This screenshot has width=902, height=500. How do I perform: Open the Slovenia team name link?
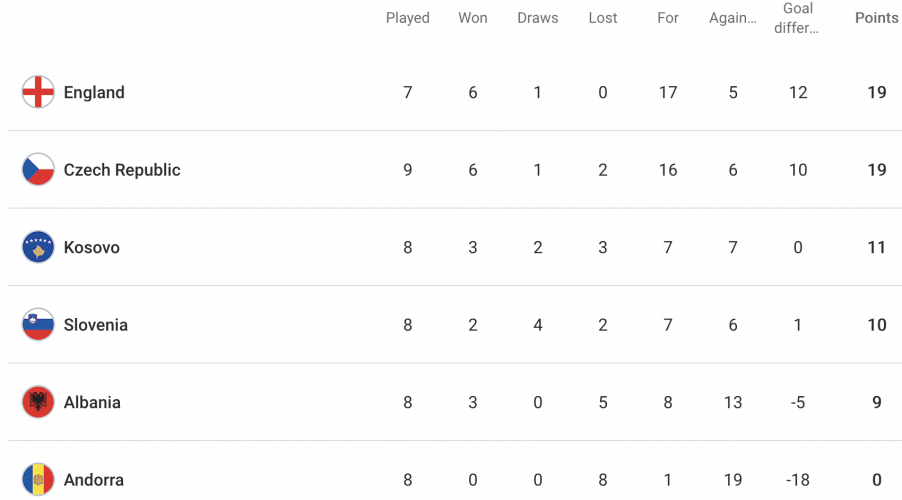coord(95,325)
